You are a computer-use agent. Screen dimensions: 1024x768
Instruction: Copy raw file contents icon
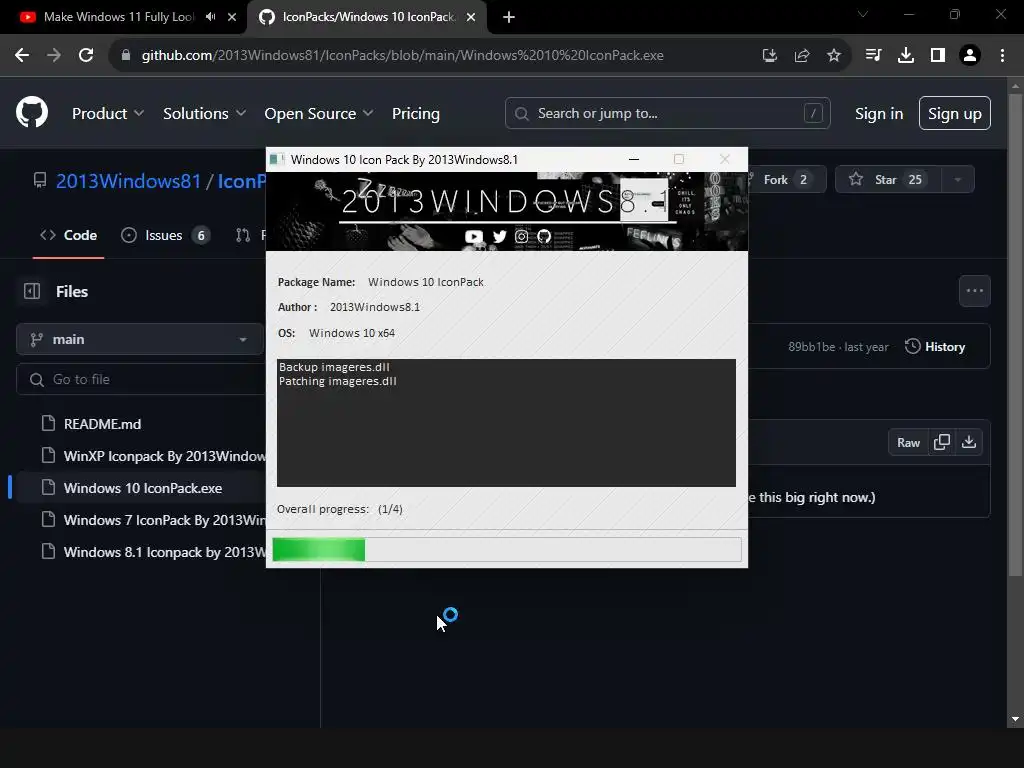click(942, 442)
